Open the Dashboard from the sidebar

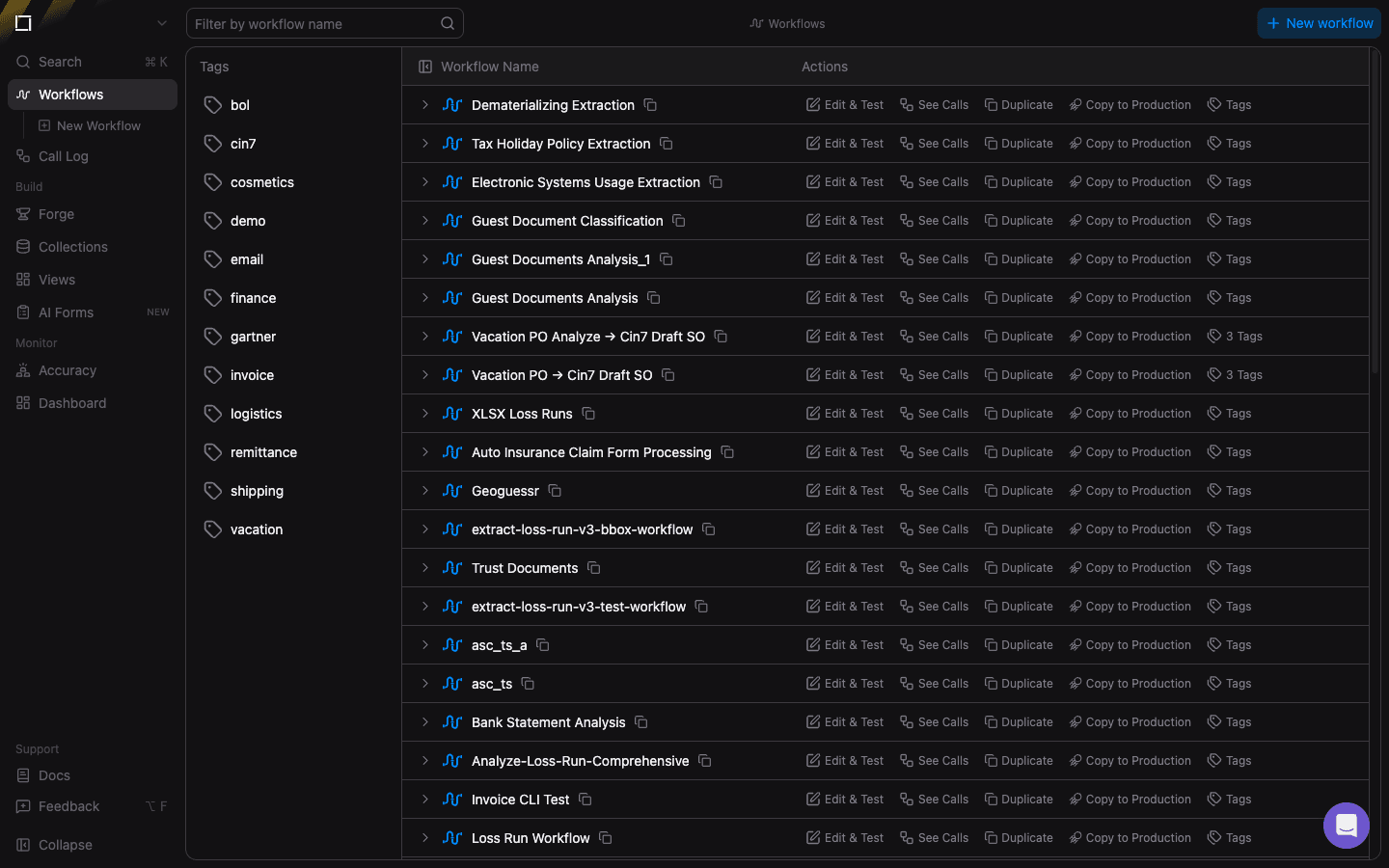pyautogui.click(x=70, y=403)
